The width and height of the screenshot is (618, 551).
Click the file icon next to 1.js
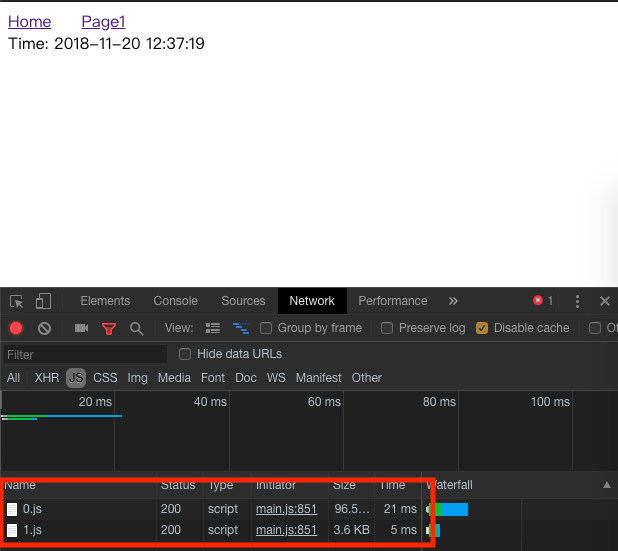click(12, 530)
